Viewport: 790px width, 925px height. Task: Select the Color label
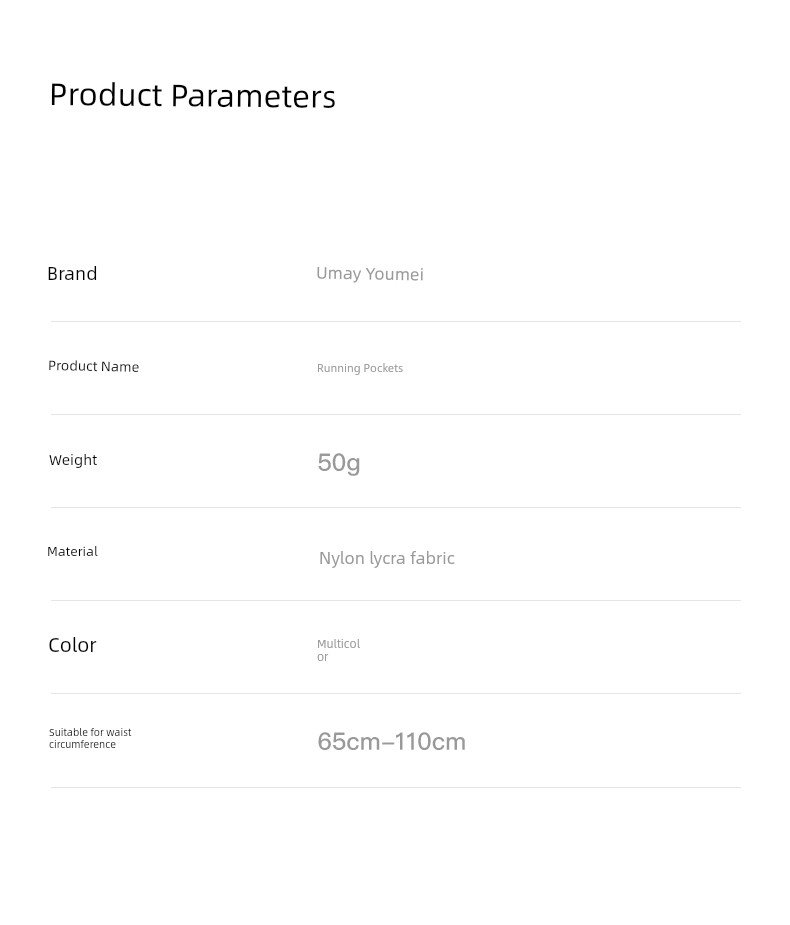[72, 645]
